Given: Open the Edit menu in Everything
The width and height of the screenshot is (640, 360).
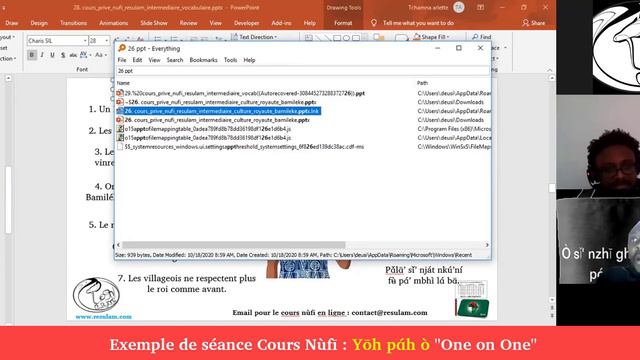Looking at the screenshot, I should [137, 60].
